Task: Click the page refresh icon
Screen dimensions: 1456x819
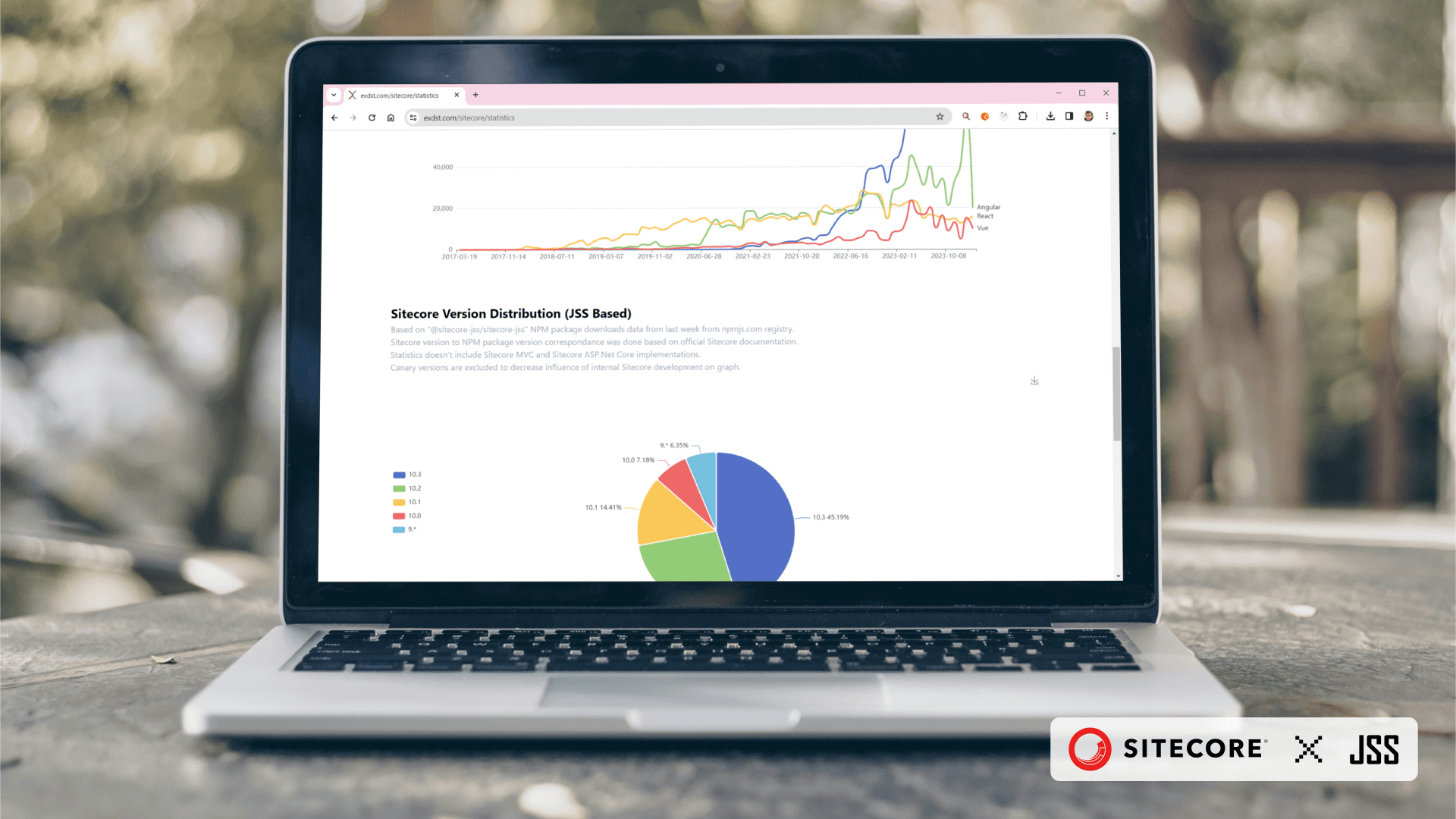Action: 371,117
